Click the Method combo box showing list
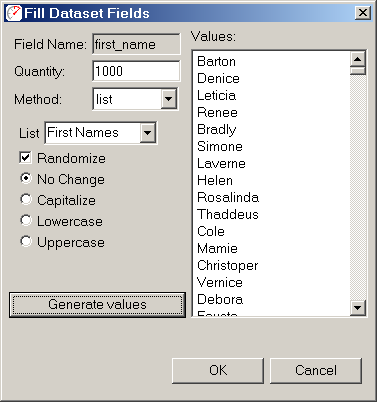 point(135,99)
